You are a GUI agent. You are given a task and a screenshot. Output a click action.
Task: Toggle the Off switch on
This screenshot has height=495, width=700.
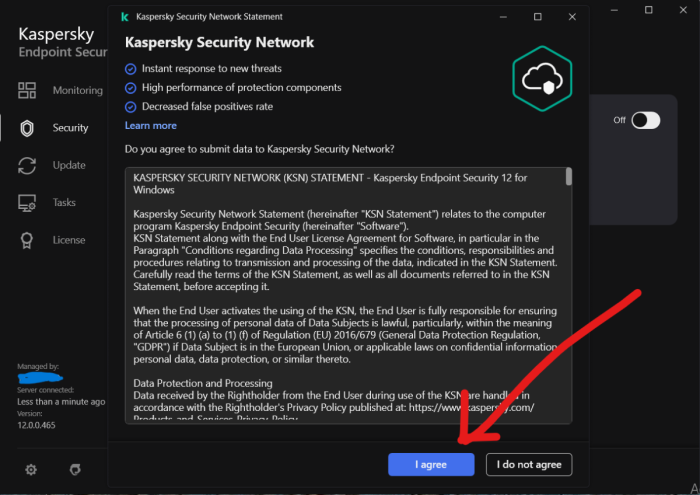(x=646, y=120)
